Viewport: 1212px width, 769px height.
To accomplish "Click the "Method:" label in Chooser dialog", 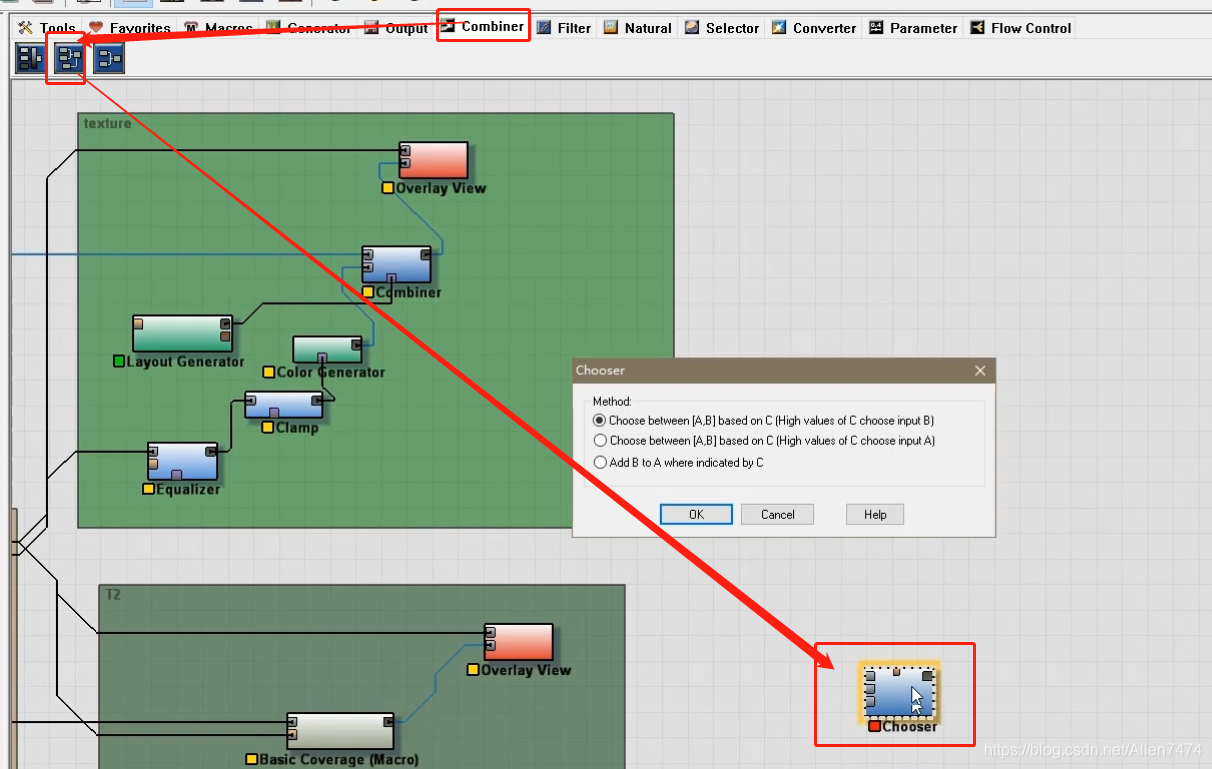I will point(612,401).
